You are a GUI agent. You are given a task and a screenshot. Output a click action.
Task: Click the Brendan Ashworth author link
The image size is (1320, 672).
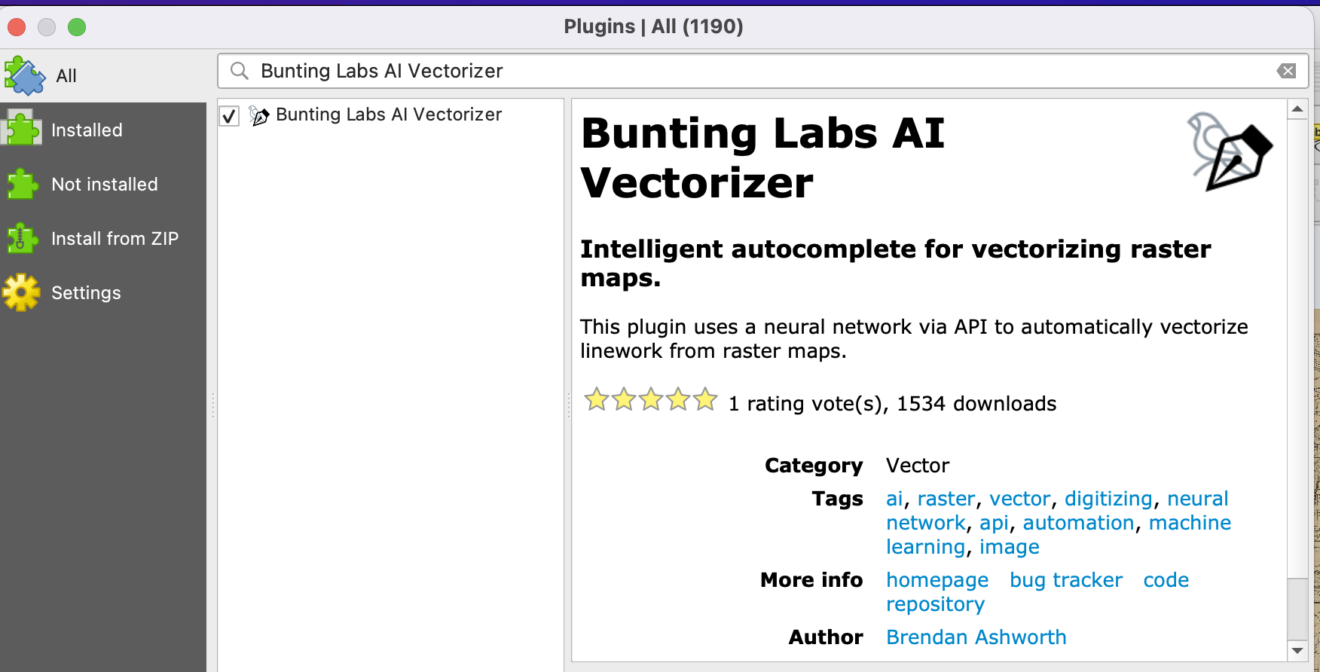976,637
